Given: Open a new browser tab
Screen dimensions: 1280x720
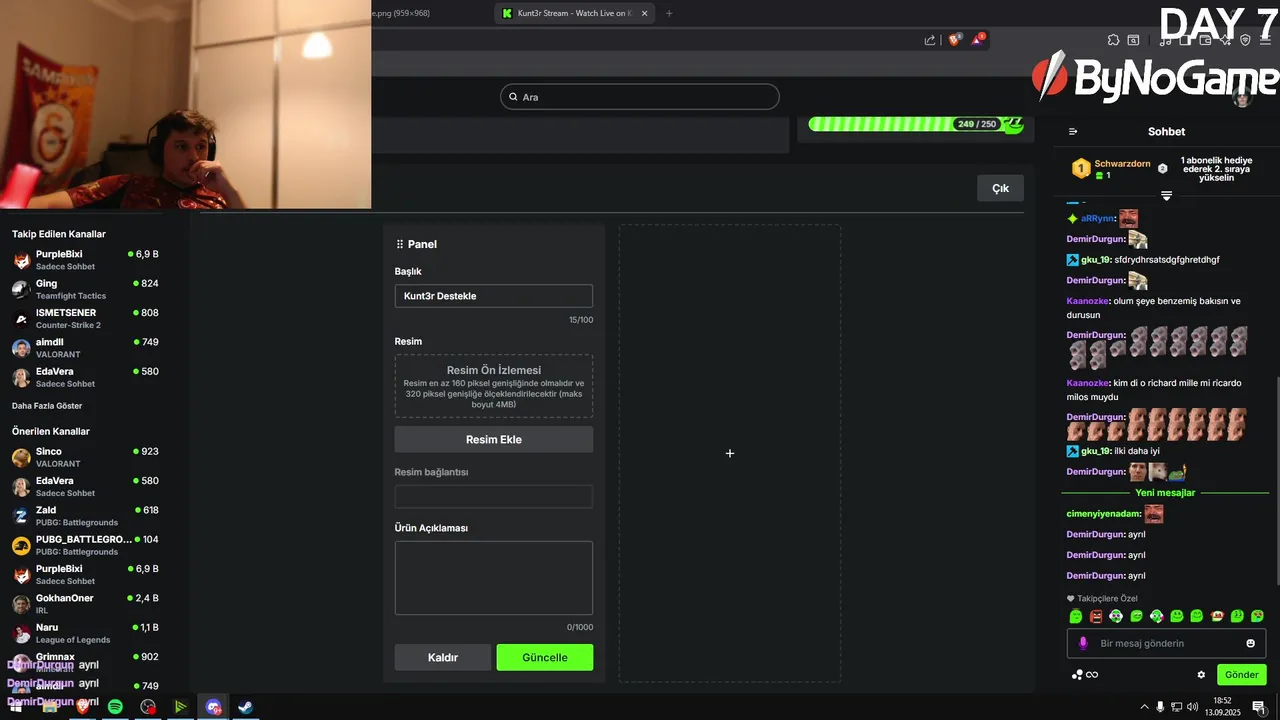Looking at the screenshot, I should 669,13.
